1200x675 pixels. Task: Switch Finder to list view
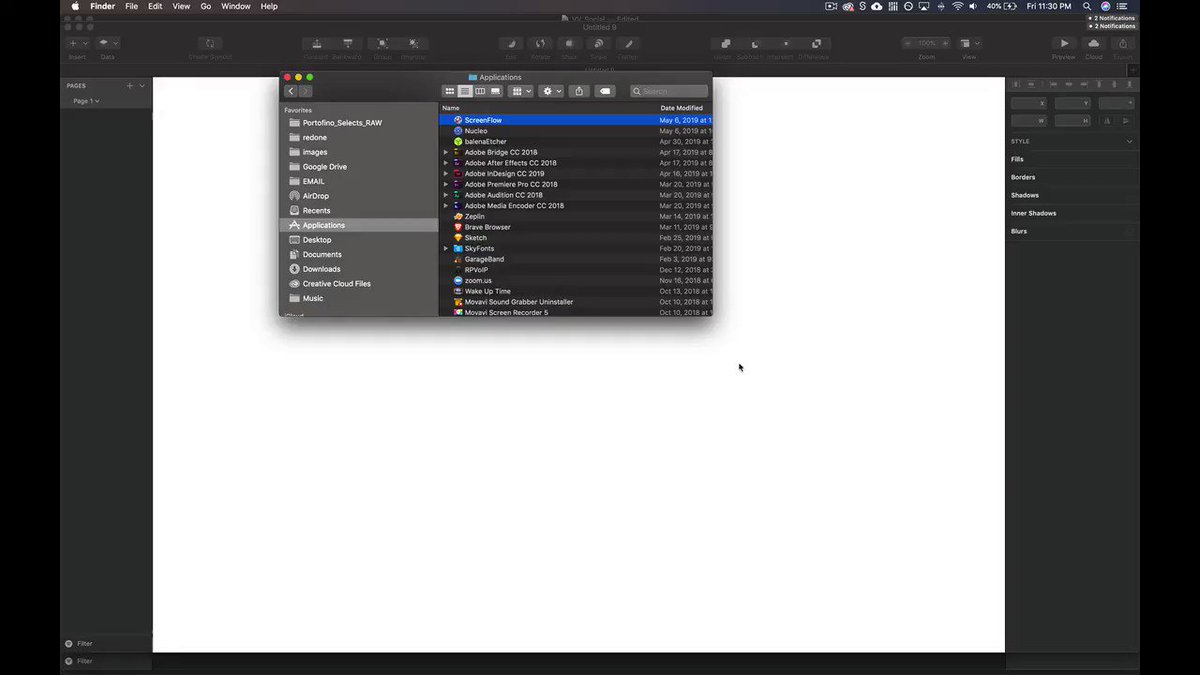465,91
